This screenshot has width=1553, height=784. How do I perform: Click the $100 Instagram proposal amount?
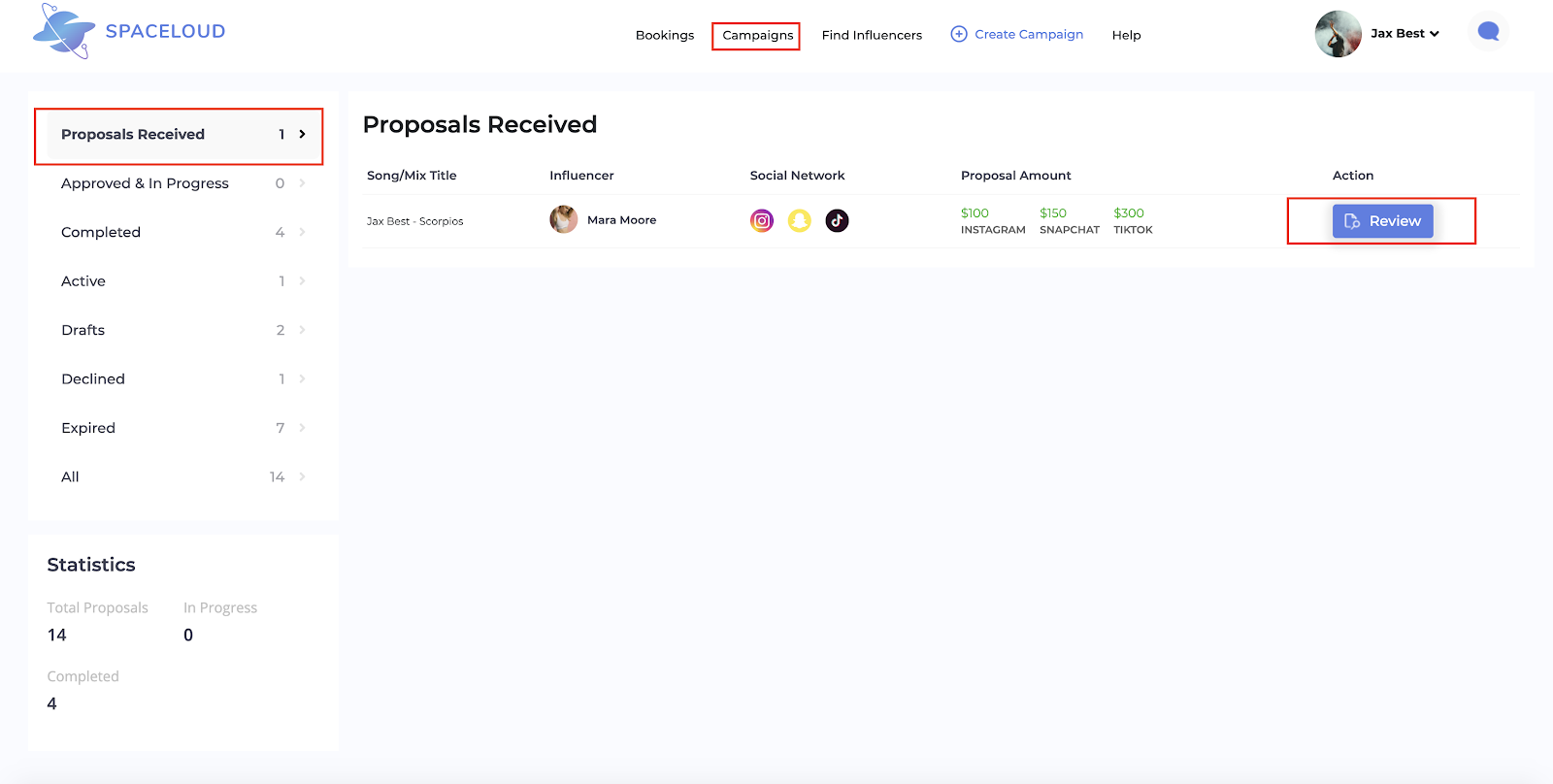(975, 213)
